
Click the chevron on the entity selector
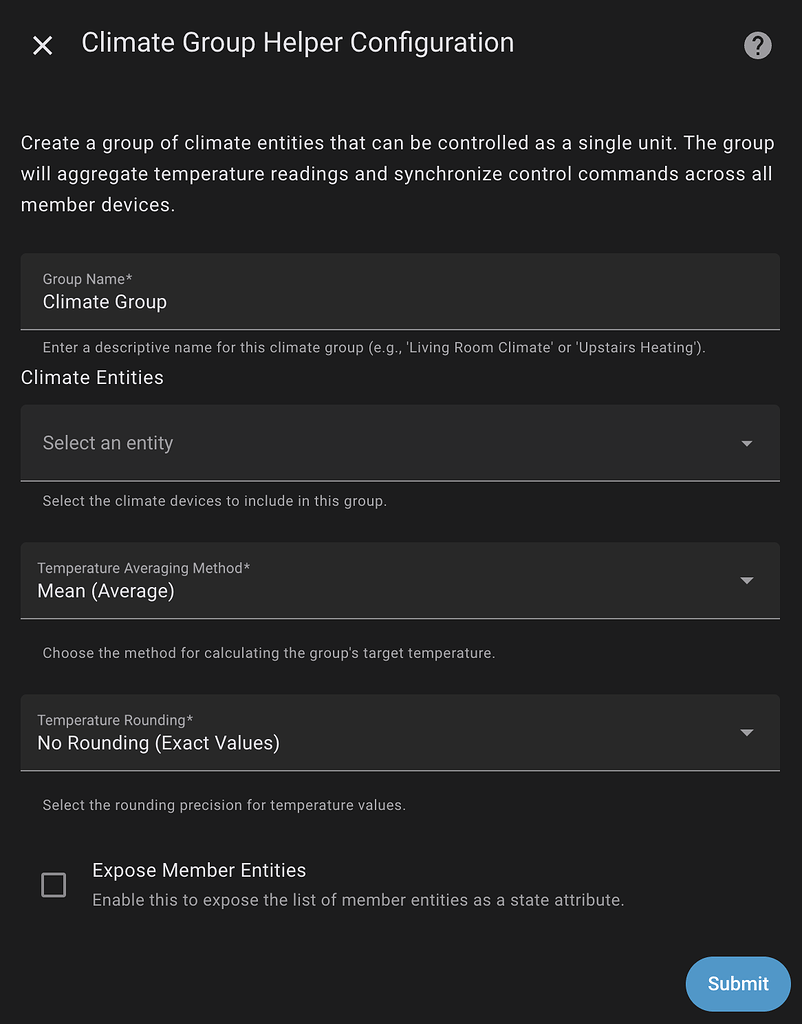coord(747,443)
